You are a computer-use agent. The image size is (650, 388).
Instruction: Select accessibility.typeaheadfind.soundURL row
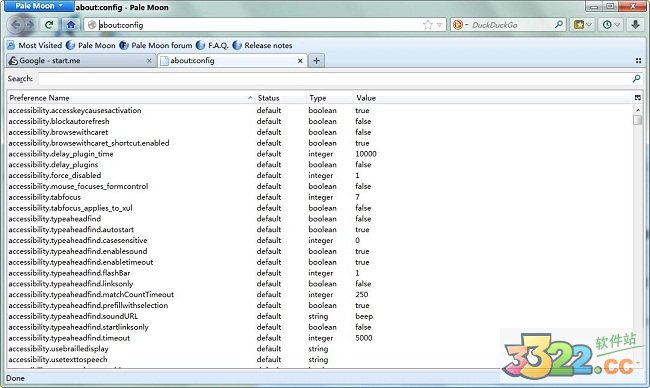pyautogui.click(x=320, y=316)
